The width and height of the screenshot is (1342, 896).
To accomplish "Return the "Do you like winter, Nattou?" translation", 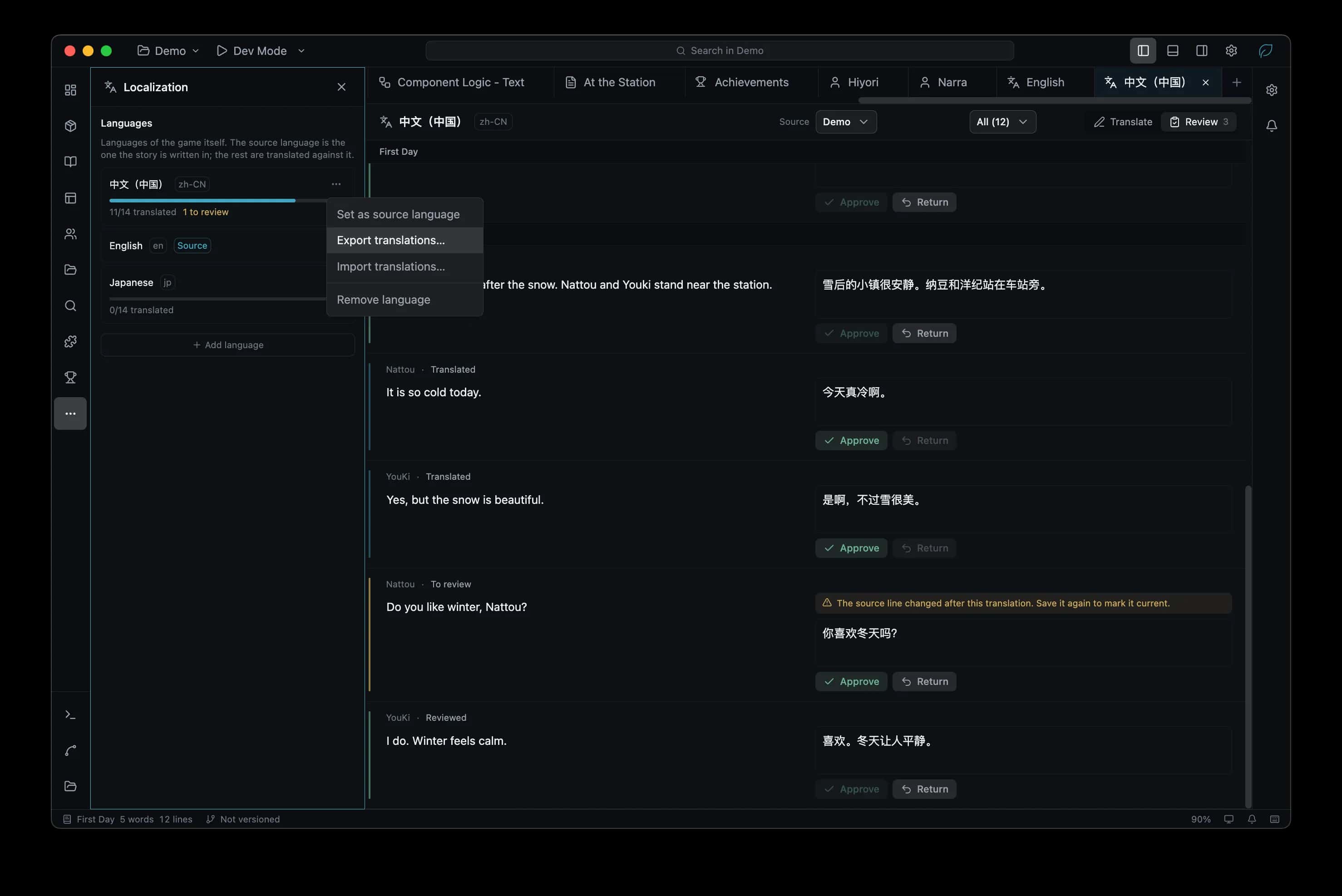I will (x=923, y=681).
